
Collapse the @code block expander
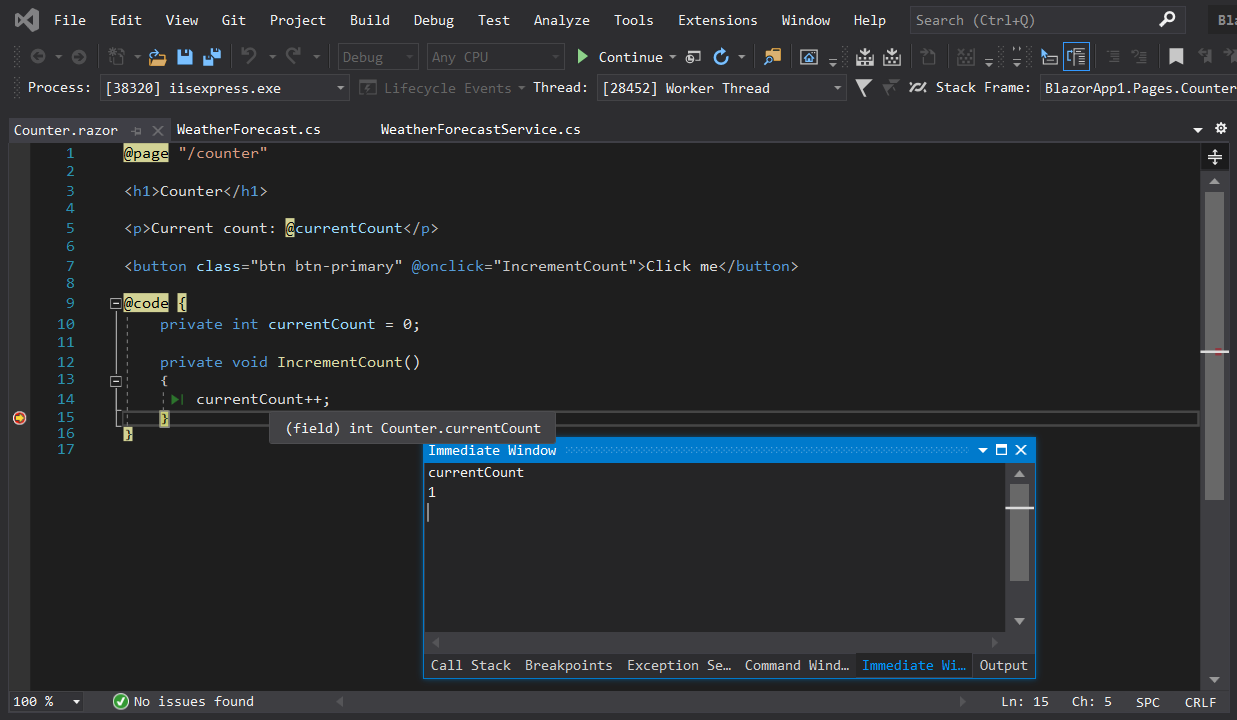click(116, 302)
